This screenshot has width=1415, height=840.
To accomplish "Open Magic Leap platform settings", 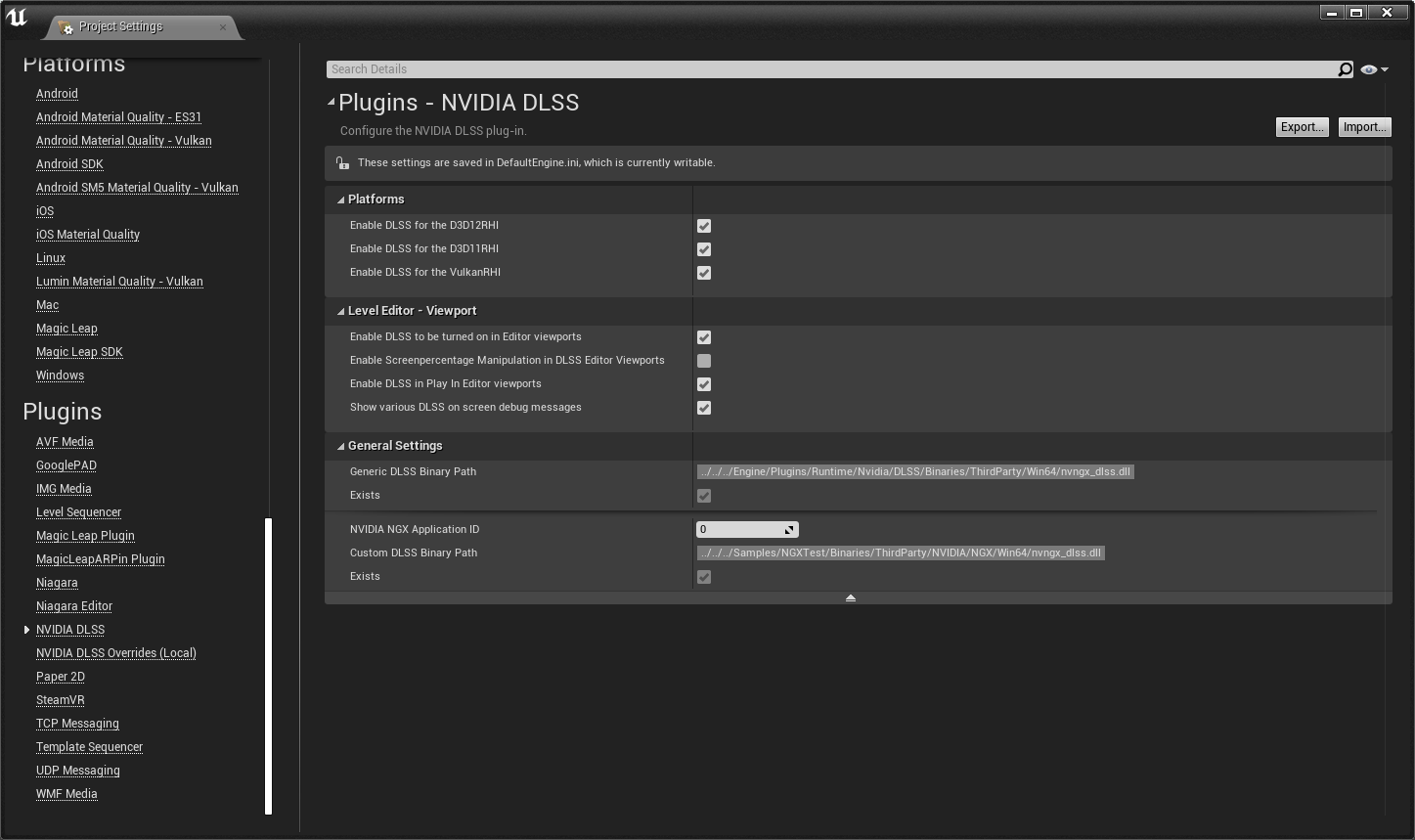I will pos(66,329).
